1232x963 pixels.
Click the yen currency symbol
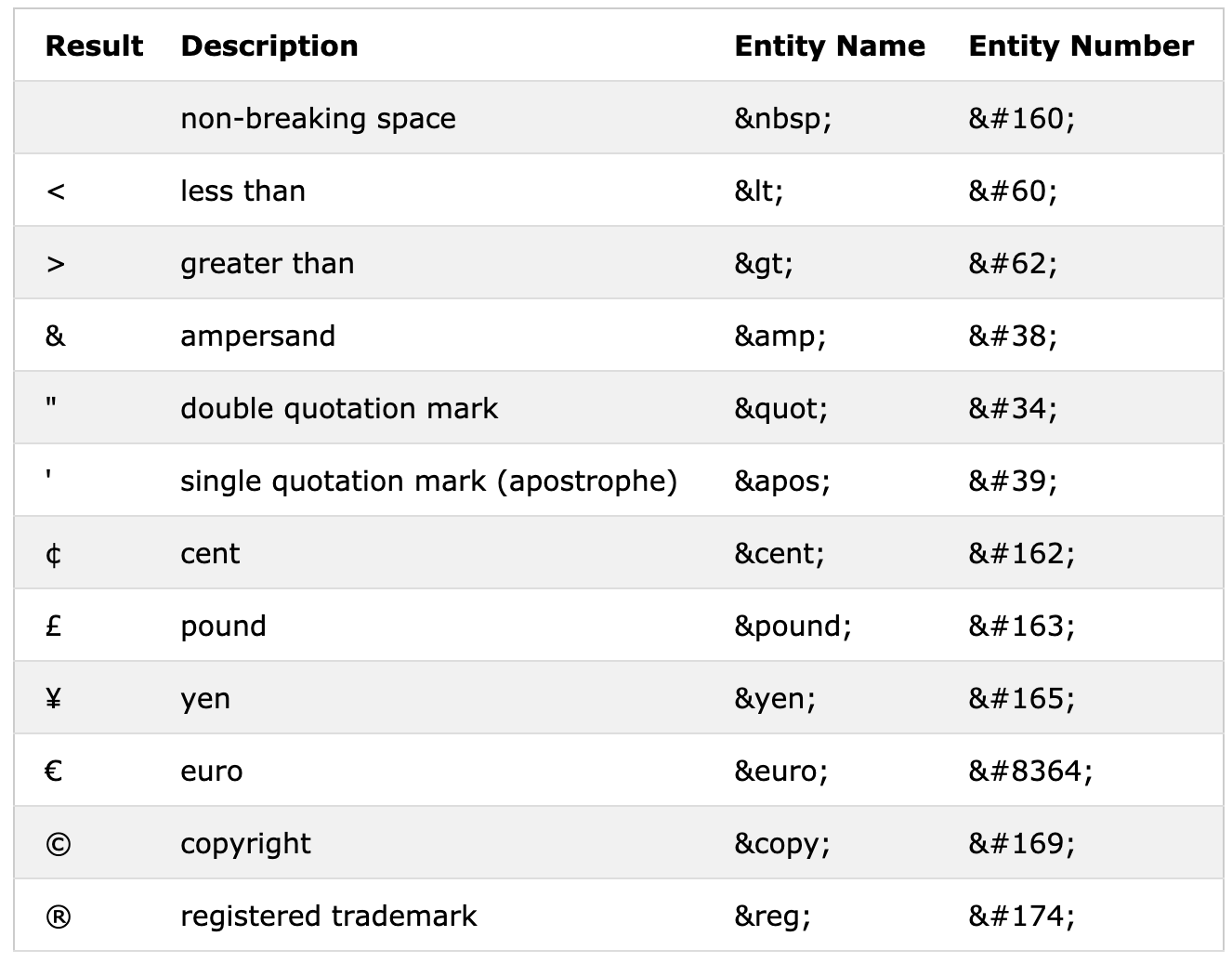click(54, 699)
